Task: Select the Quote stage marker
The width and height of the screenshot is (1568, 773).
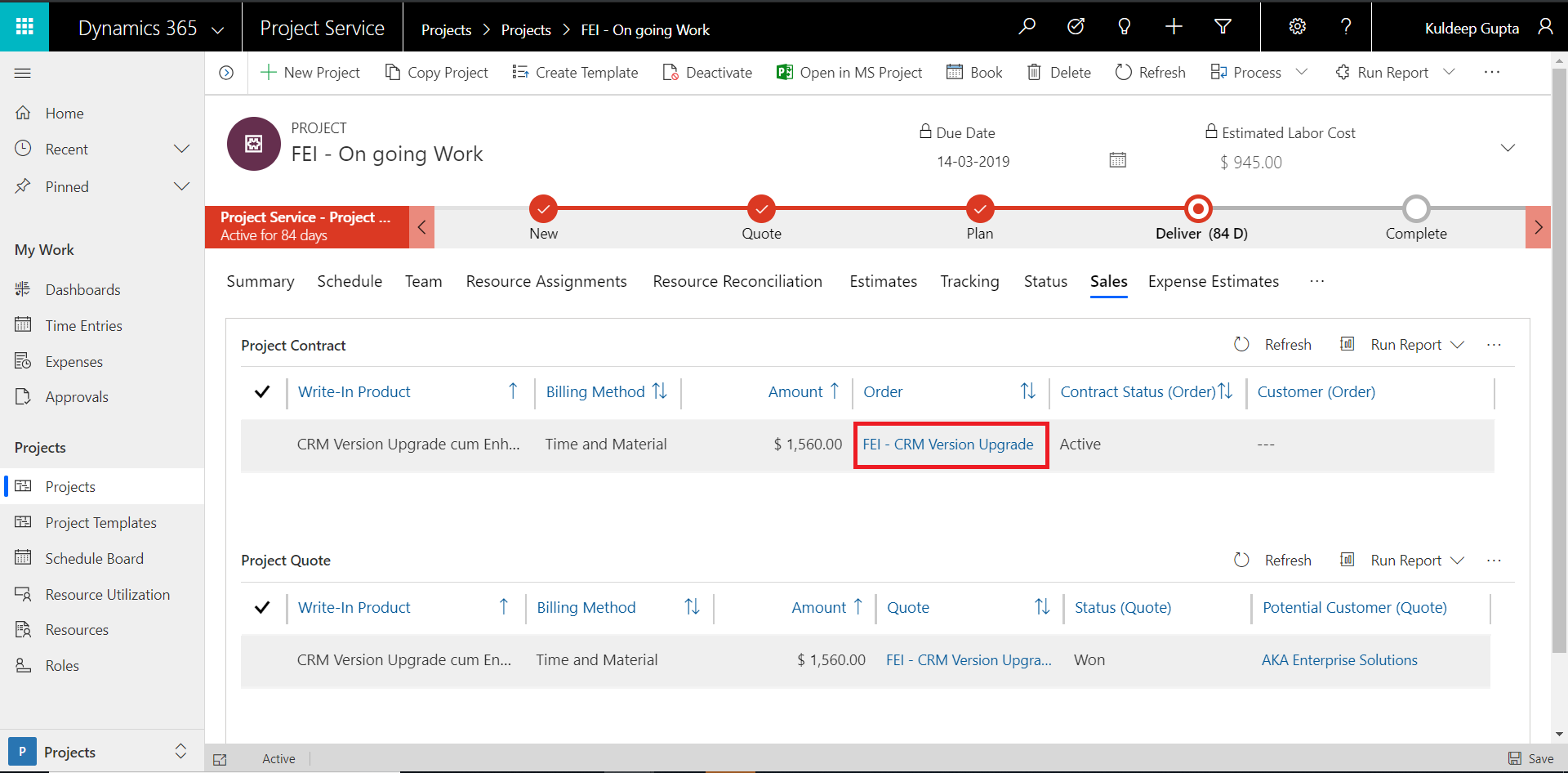Action: (x=761, y=209)
